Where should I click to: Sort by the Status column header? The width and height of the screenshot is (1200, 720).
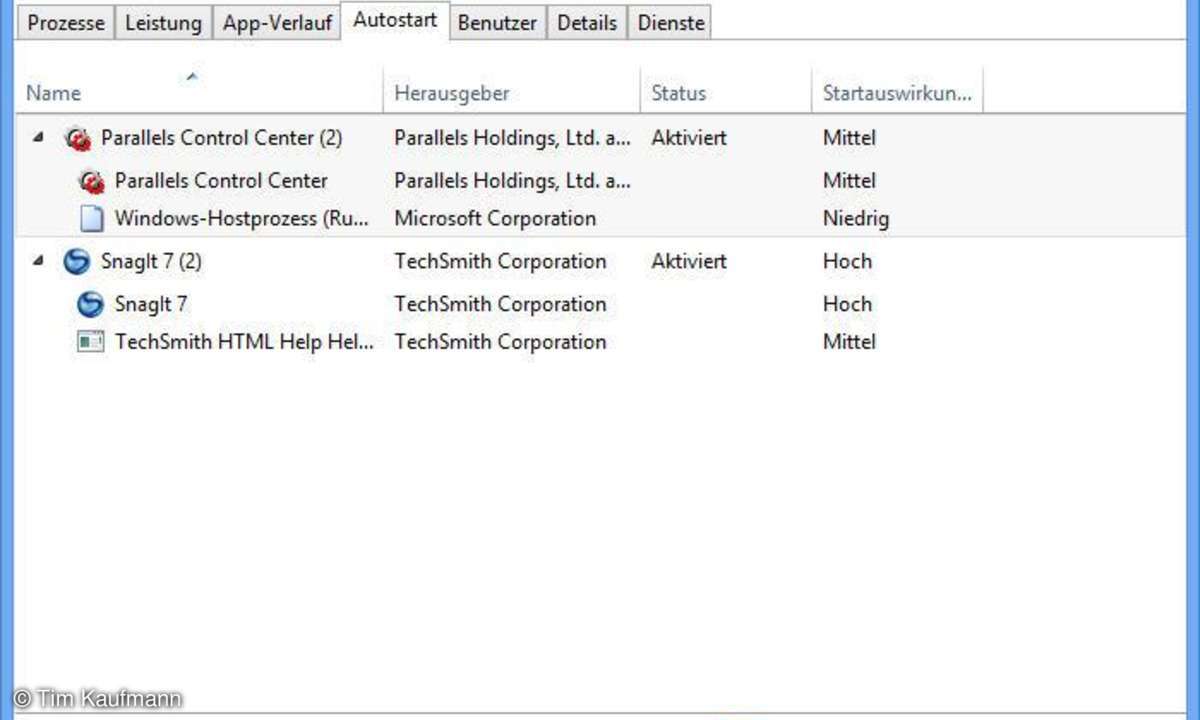point(726,90)
